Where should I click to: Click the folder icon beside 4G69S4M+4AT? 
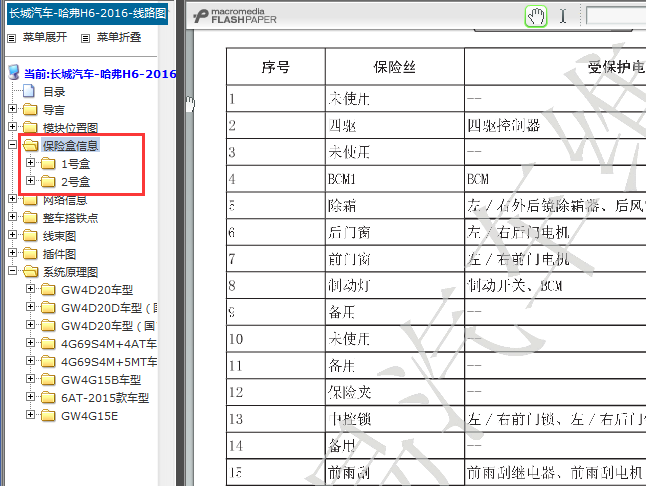[48, 343]
